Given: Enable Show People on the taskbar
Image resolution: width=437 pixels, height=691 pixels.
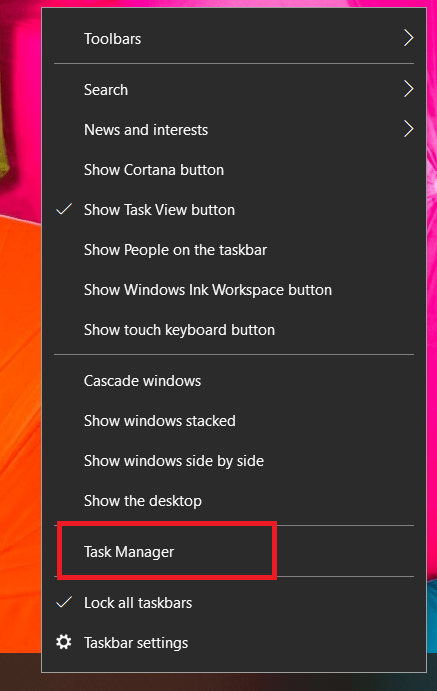Looking at the screenshot, I should click(234, 250).
